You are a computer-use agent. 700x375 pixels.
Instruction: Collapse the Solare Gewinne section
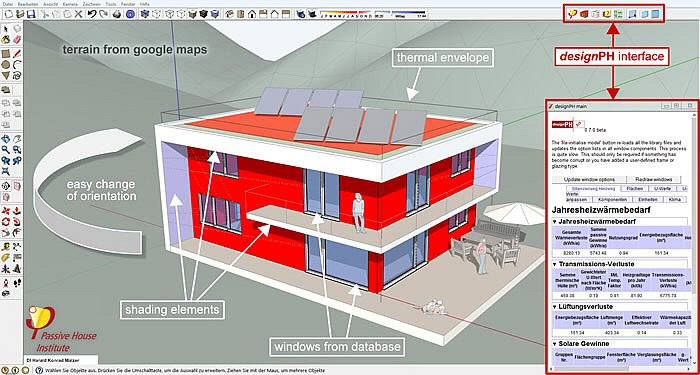(554, 344)
